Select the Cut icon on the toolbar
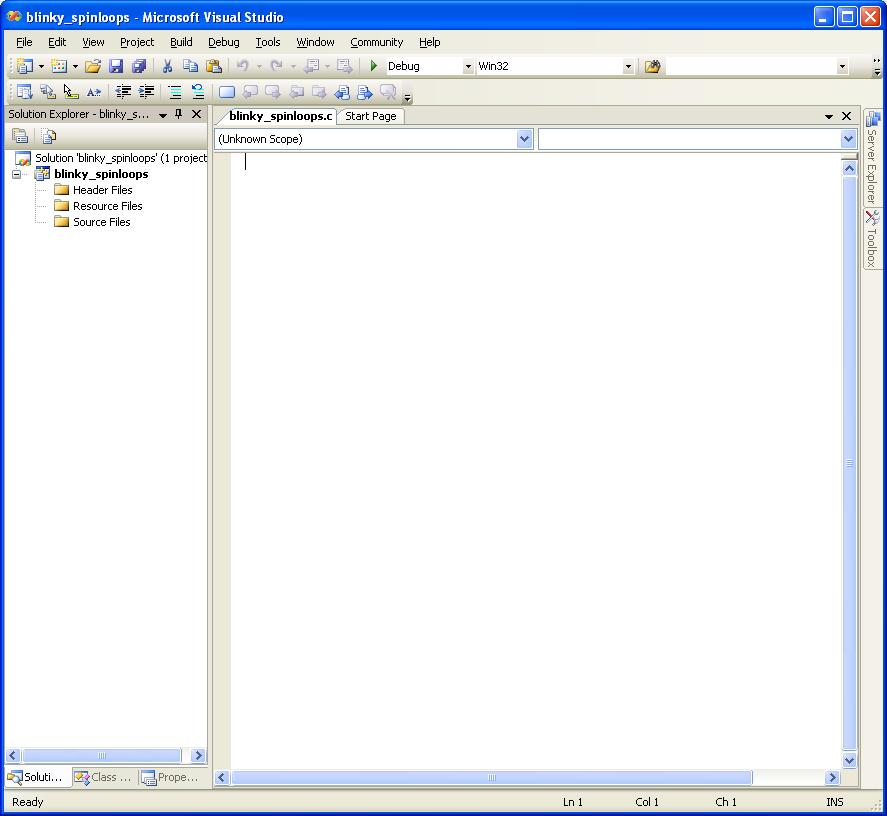887x816 pixels. pos(166,66)
